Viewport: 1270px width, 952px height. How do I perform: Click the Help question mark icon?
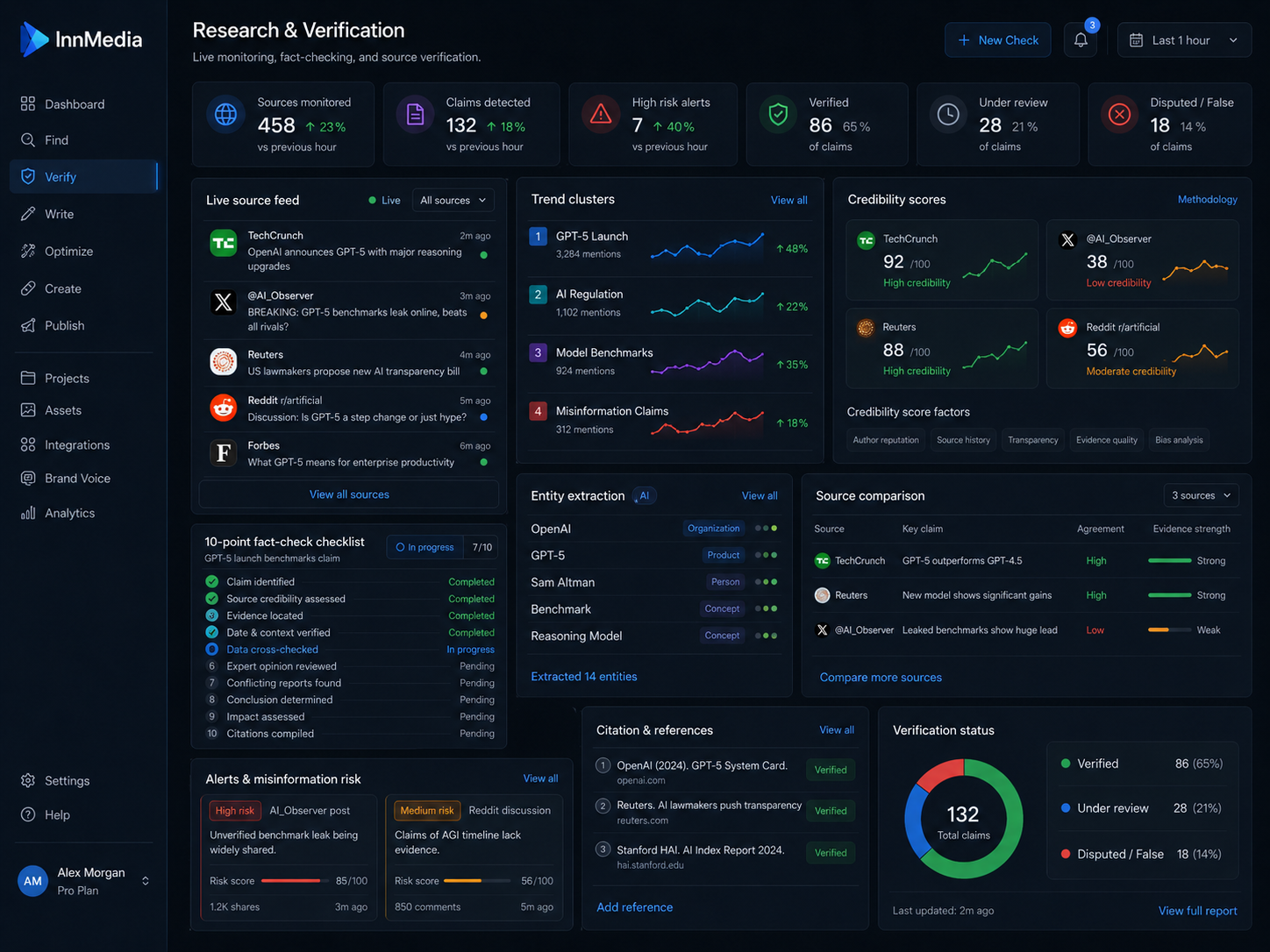(x=28, y=814)
